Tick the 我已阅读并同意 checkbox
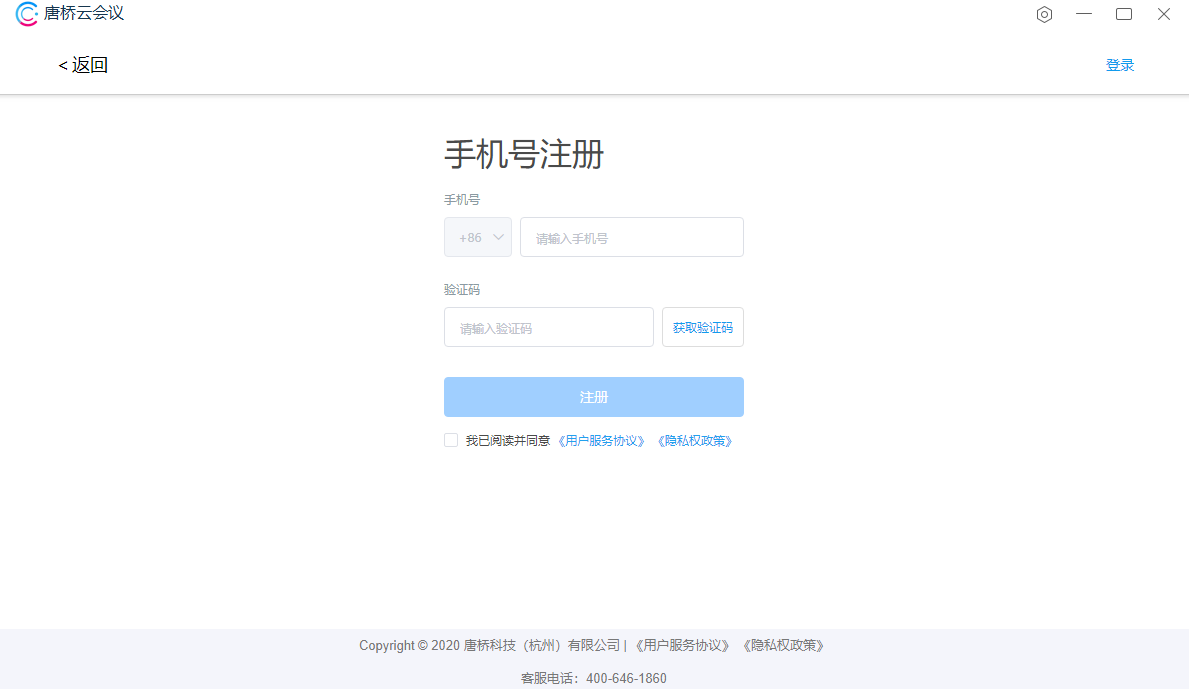 pos(451,440)
